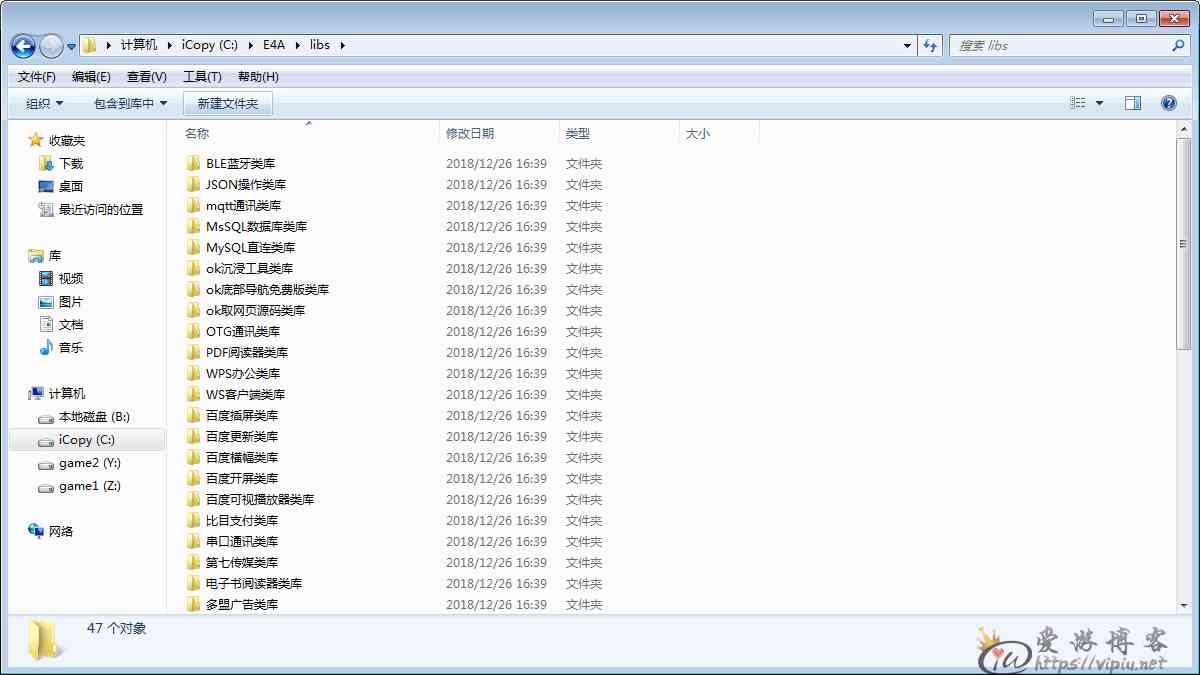The height and width of the screenshot is (675, 1200).
Task: Open the arrow after libs in breadcrumb
Action: click(x=342, y=45)
